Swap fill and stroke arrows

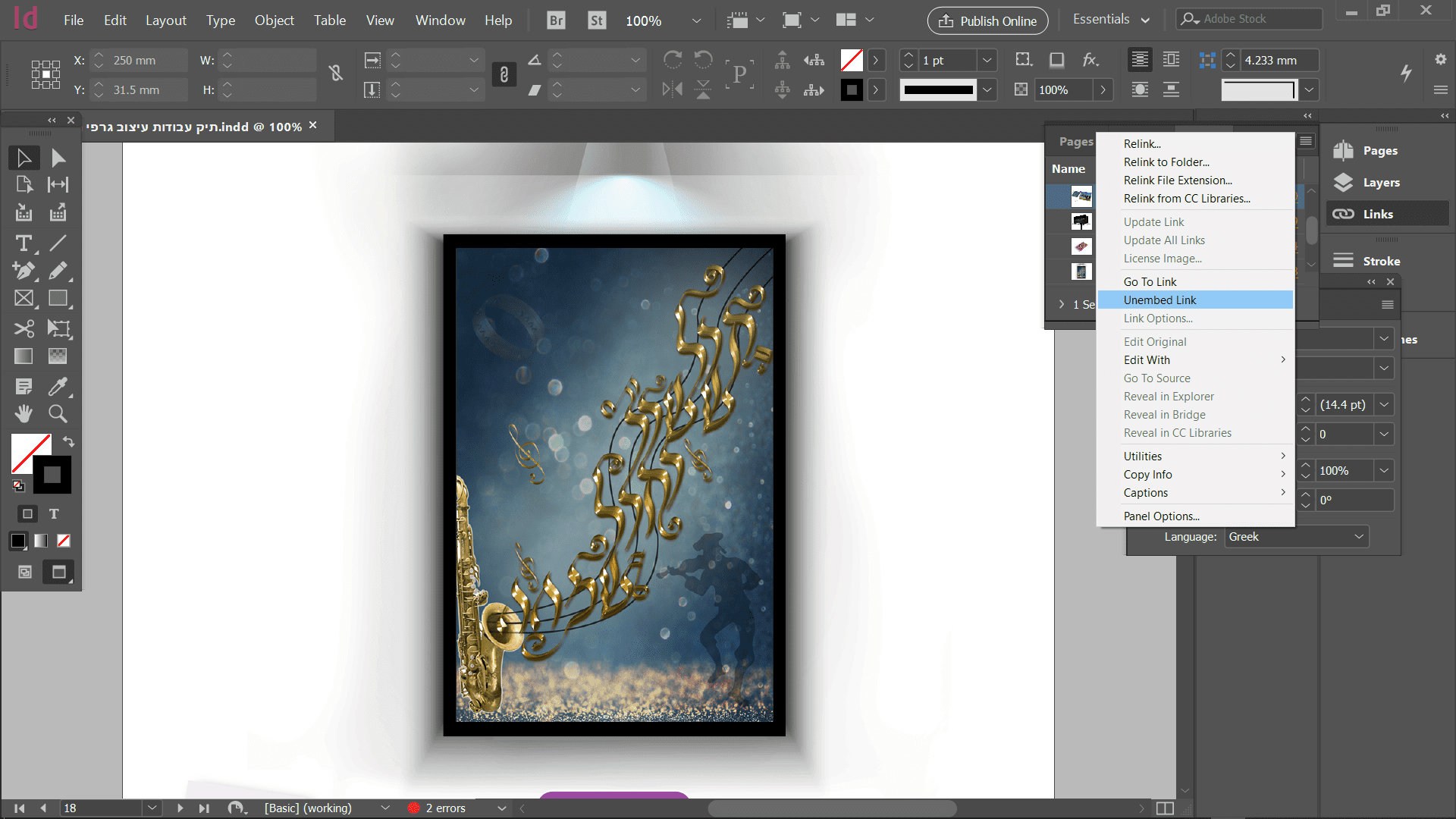68,441
